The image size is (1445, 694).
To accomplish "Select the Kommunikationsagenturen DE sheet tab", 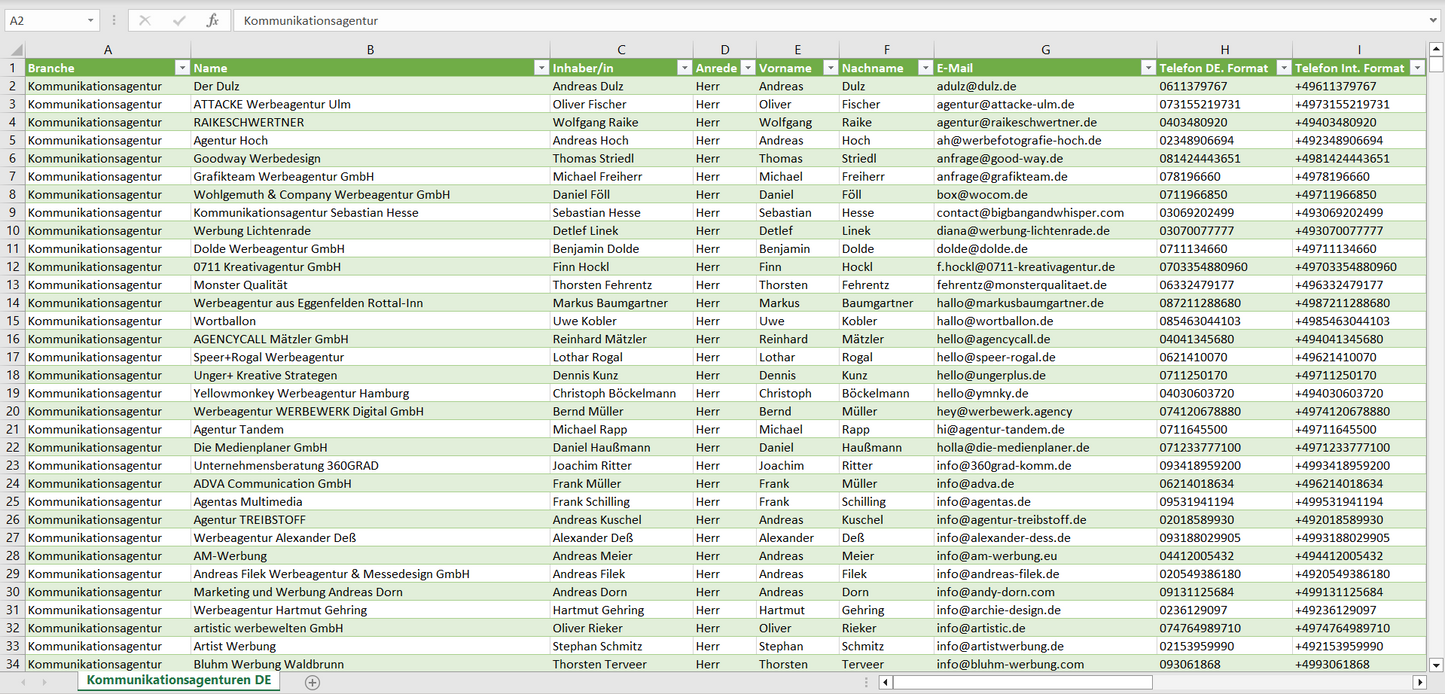I will click(x=179, y=680).
